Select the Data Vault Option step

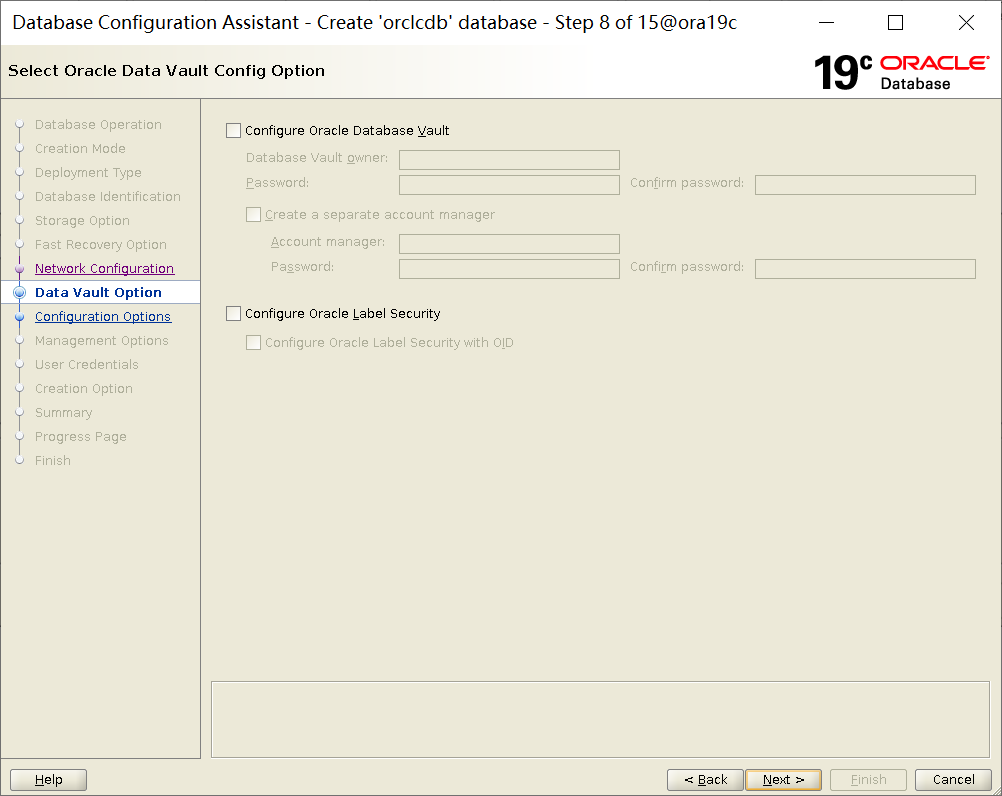98,293
